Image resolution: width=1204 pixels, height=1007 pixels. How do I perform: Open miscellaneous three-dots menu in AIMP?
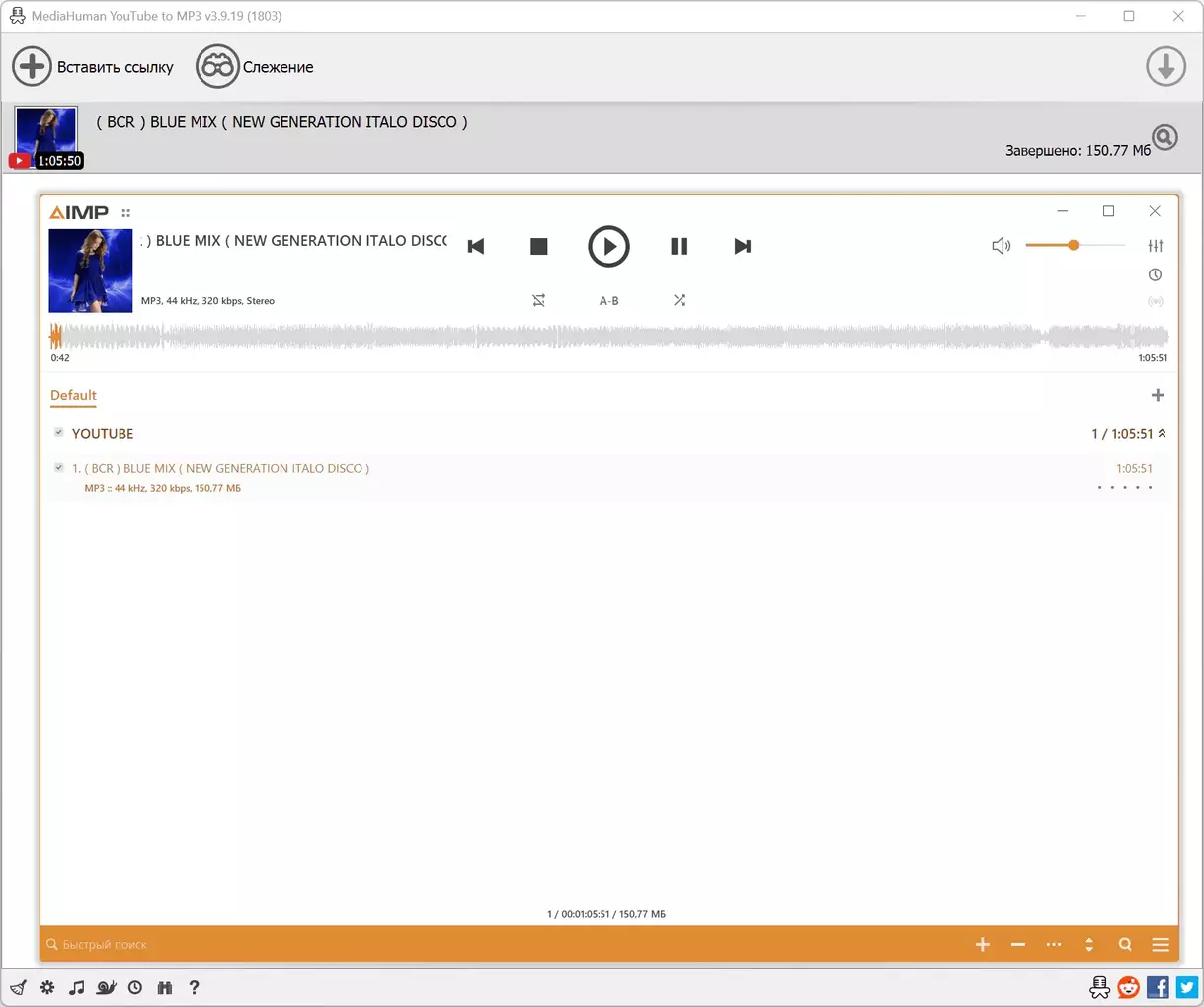(1054, 945)
